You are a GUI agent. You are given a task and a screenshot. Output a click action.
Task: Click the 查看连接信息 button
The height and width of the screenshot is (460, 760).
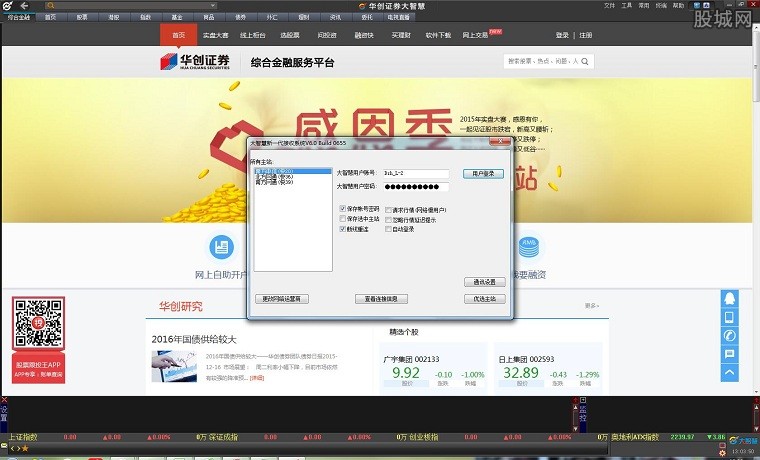380,298
